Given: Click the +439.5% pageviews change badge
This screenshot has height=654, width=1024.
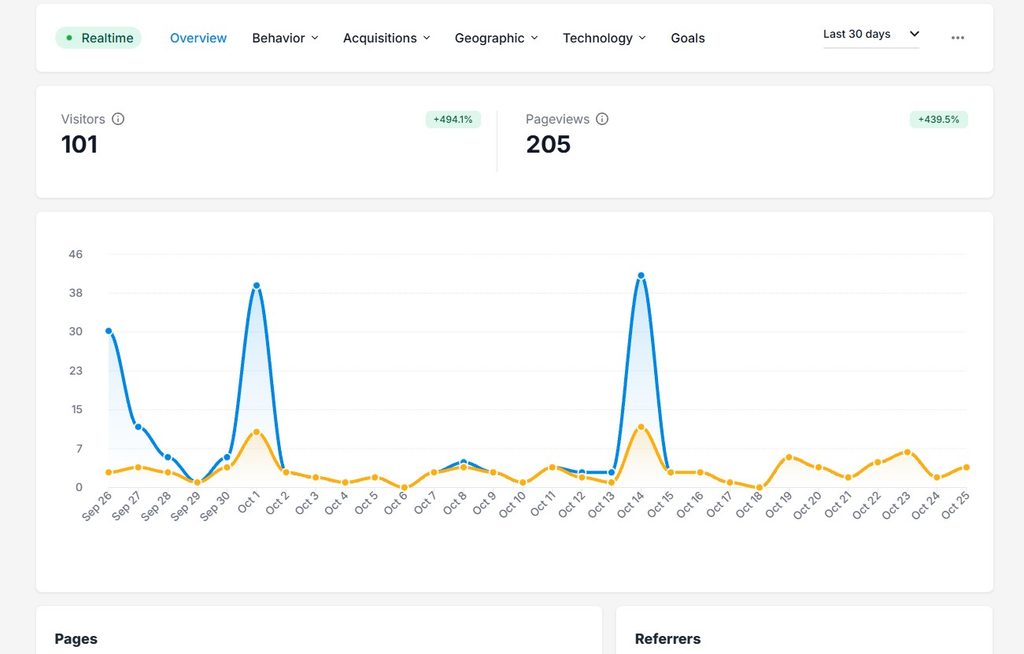Looking at the screenshot, I should click(x=938, y=120).
